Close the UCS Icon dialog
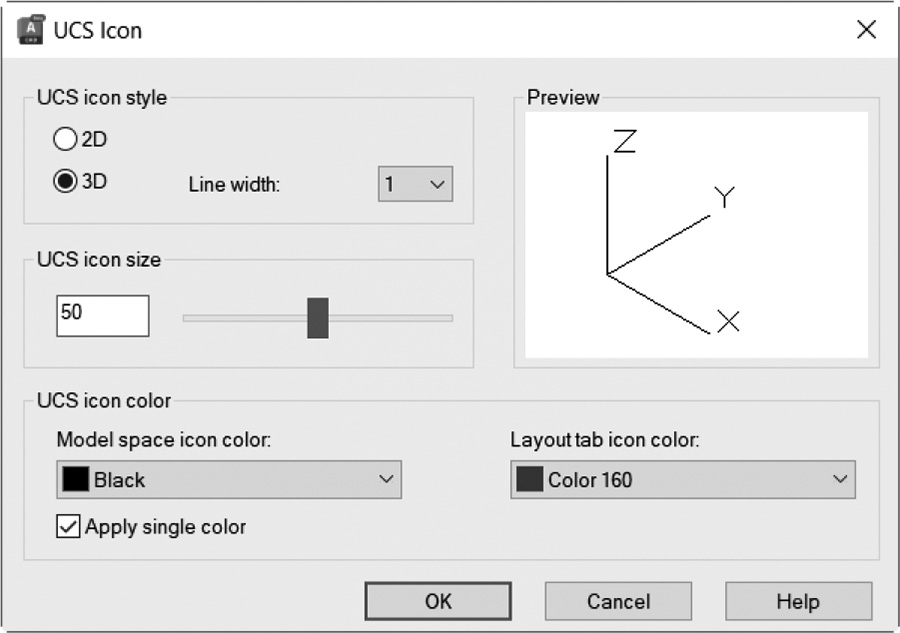The height and width of the screenshot is (633, 900). [x=866, y=29]
